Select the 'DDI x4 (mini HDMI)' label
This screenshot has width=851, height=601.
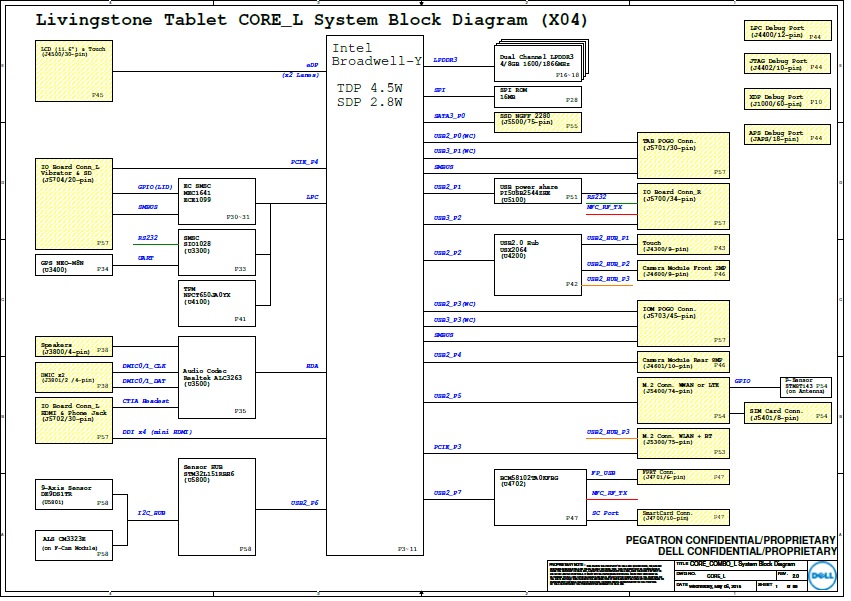pyautogui.click(x=157, y=432)
